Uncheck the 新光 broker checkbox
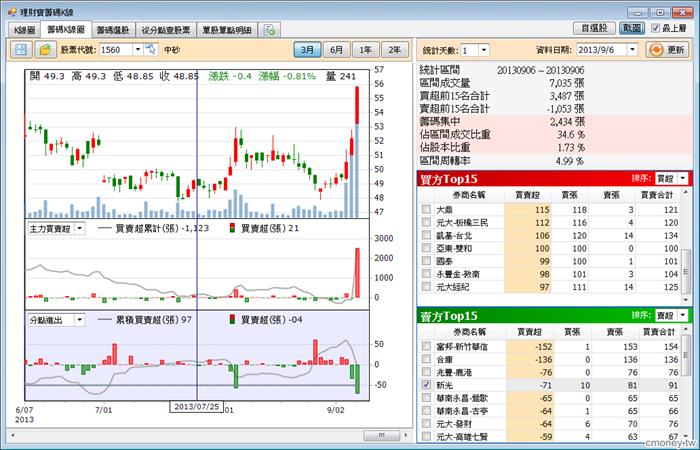 (426, 385)
